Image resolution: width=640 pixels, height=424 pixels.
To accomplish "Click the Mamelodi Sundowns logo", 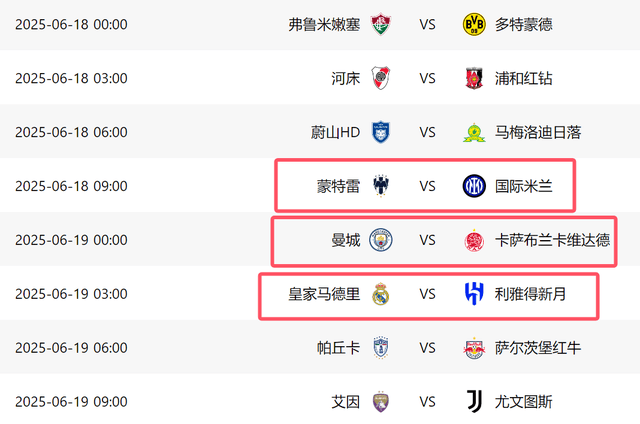I will [x=474, y=132].
